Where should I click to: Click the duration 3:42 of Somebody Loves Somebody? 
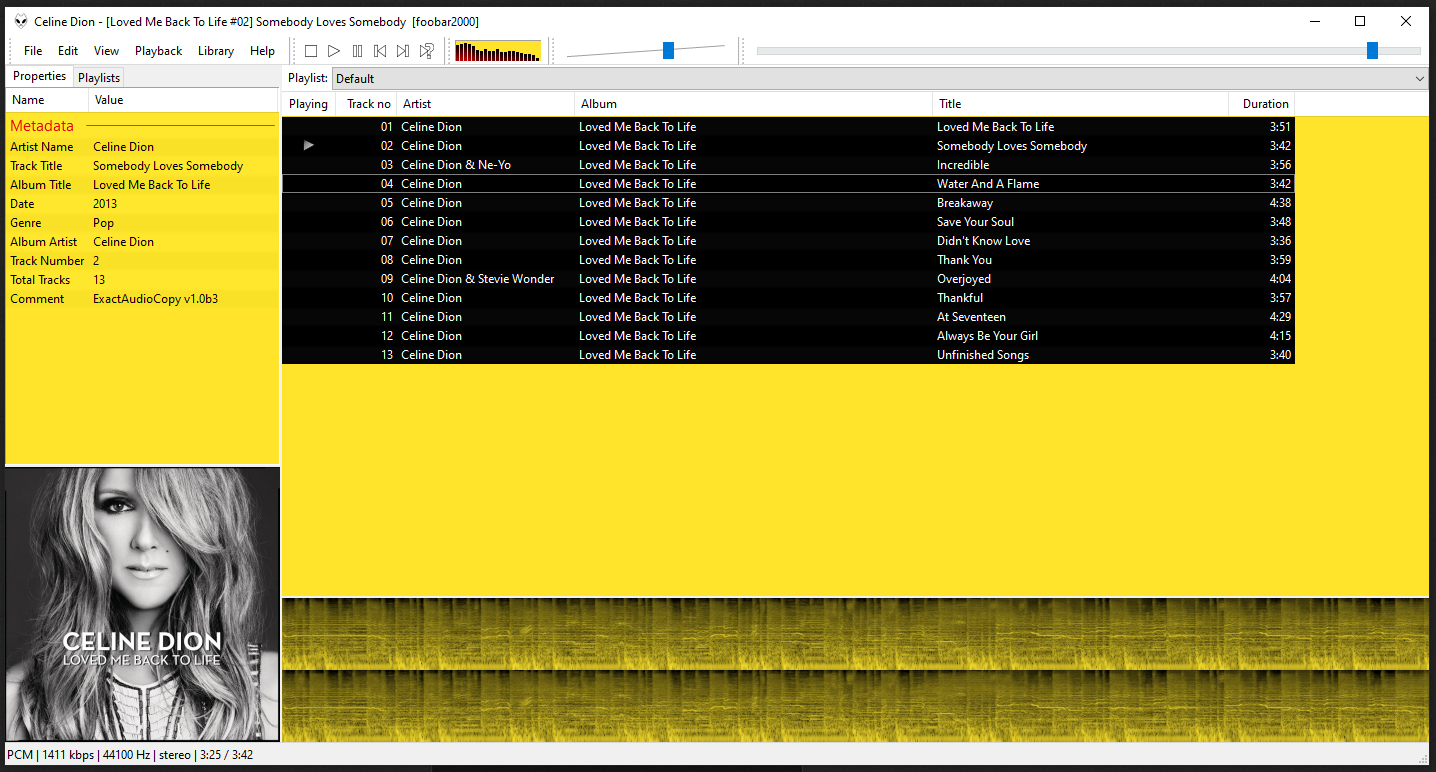(x=1280, y=146)
